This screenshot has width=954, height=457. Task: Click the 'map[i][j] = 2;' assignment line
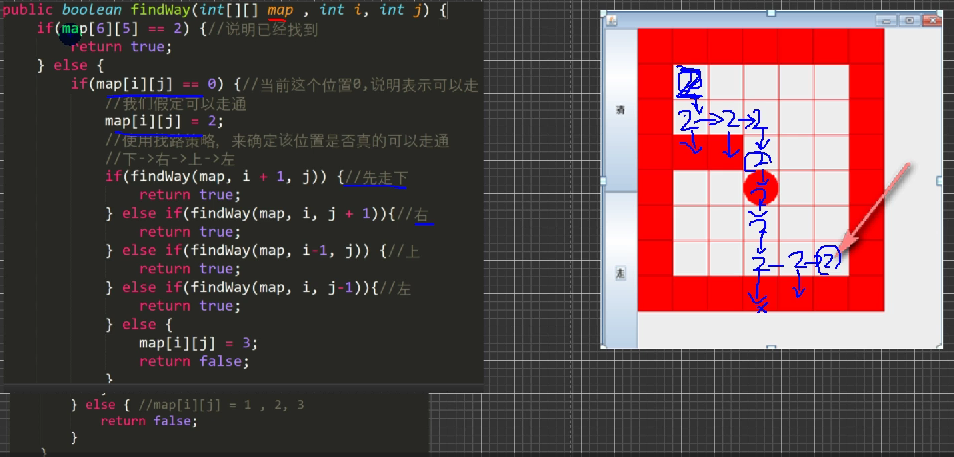[164, 120]
